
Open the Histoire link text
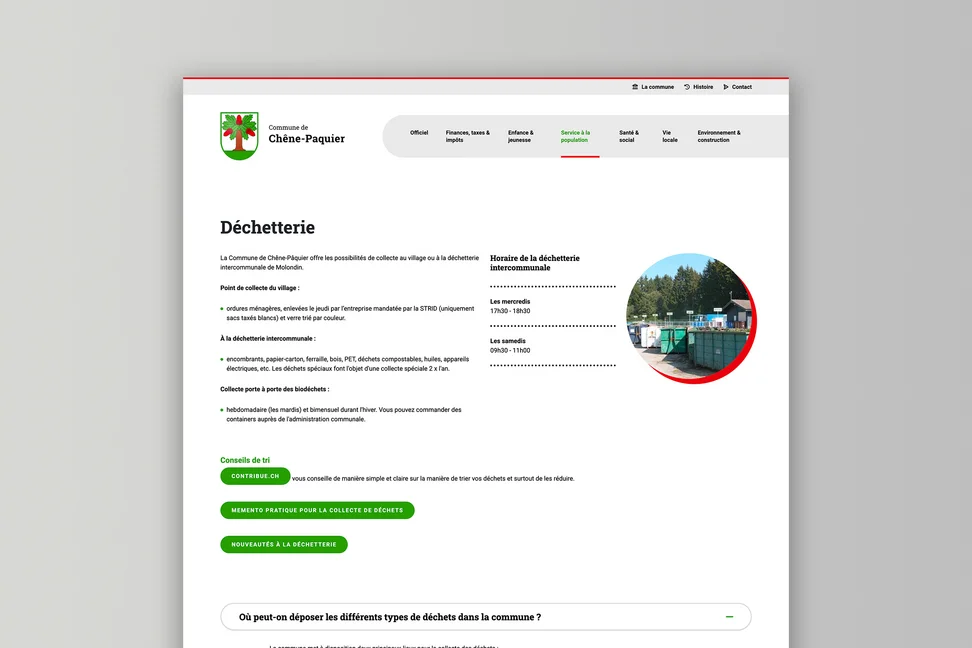(703, 87)
